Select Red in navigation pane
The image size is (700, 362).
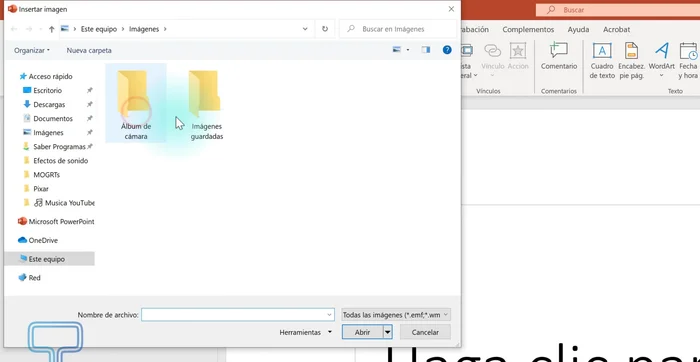(34, 278)
